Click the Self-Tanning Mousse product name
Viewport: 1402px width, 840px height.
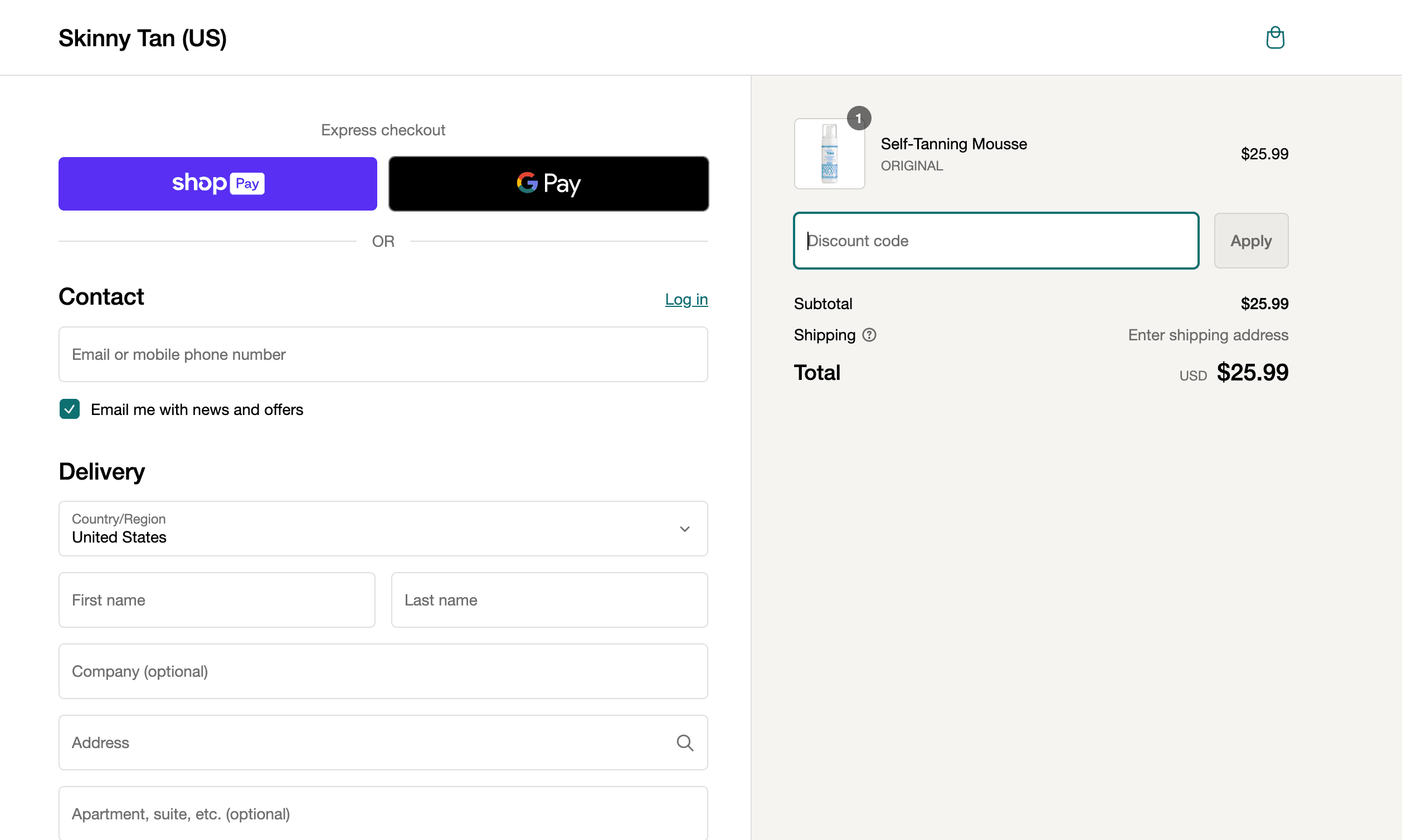(x=953, y=144)
